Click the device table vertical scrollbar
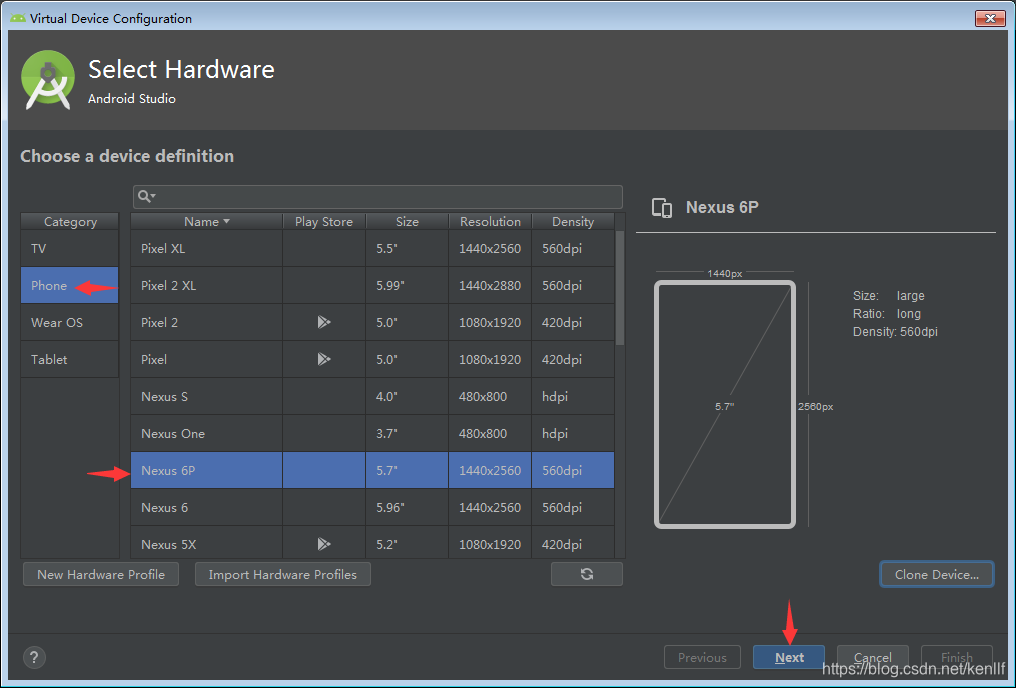 coord(619,288)
